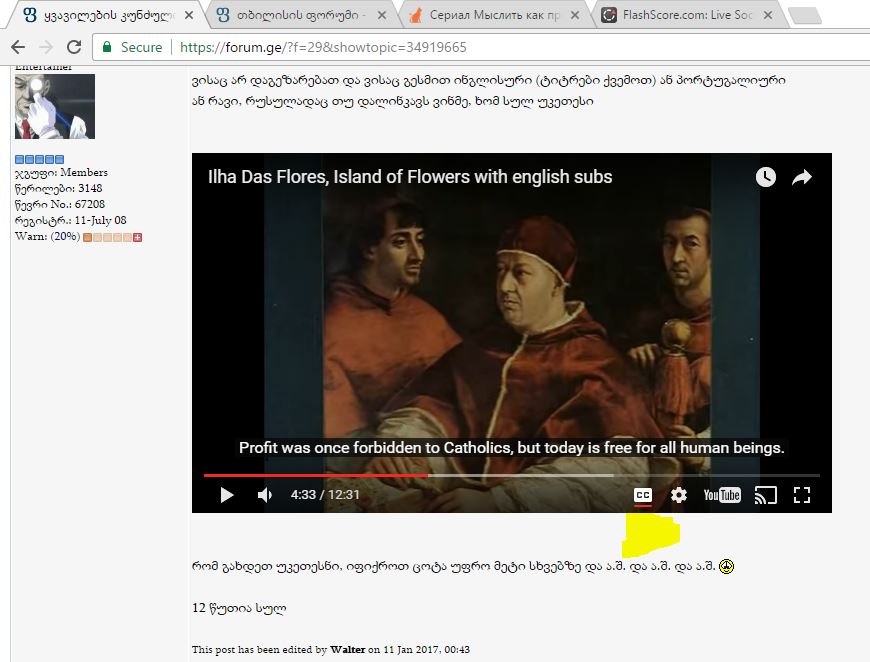Click the red plus warn-level icon
The height and width of the screenshot is (662, 870).
pyautogui.click(x=138, y=237)
